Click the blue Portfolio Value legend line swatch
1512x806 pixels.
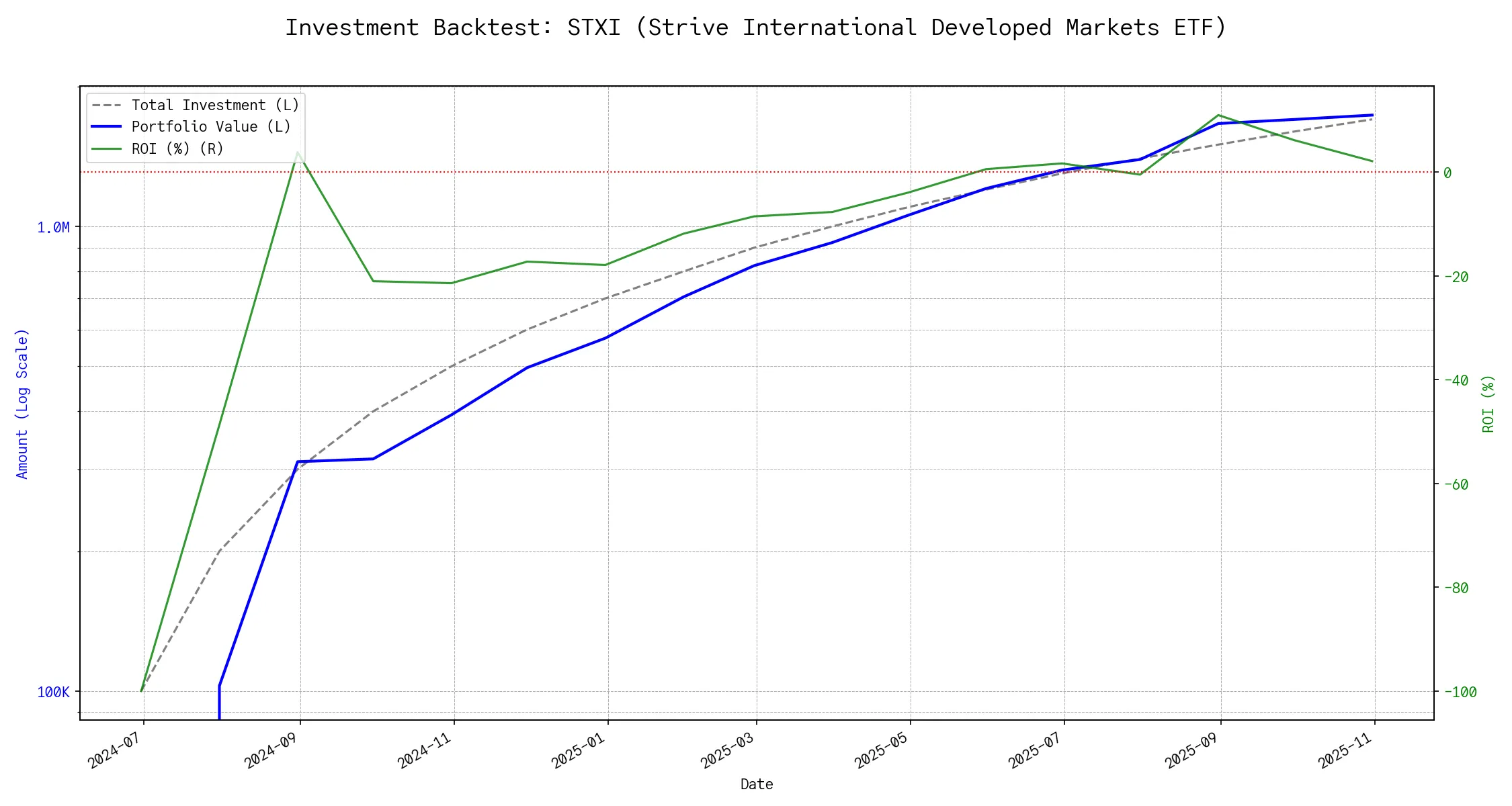coord(106,127)
